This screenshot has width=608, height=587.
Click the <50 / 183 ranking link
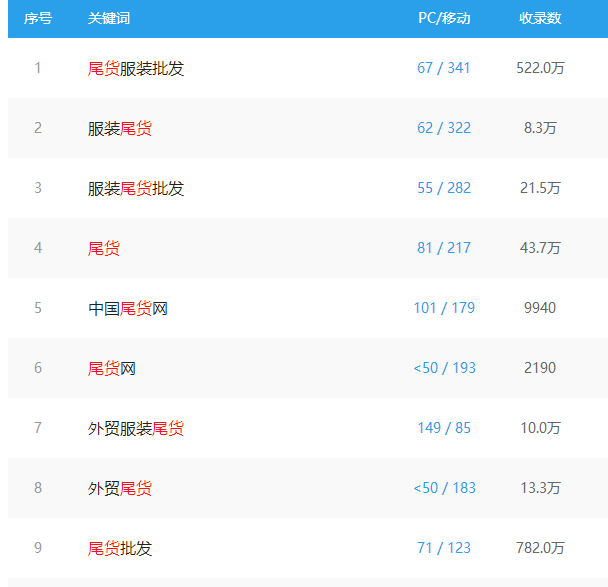[444, 488]
